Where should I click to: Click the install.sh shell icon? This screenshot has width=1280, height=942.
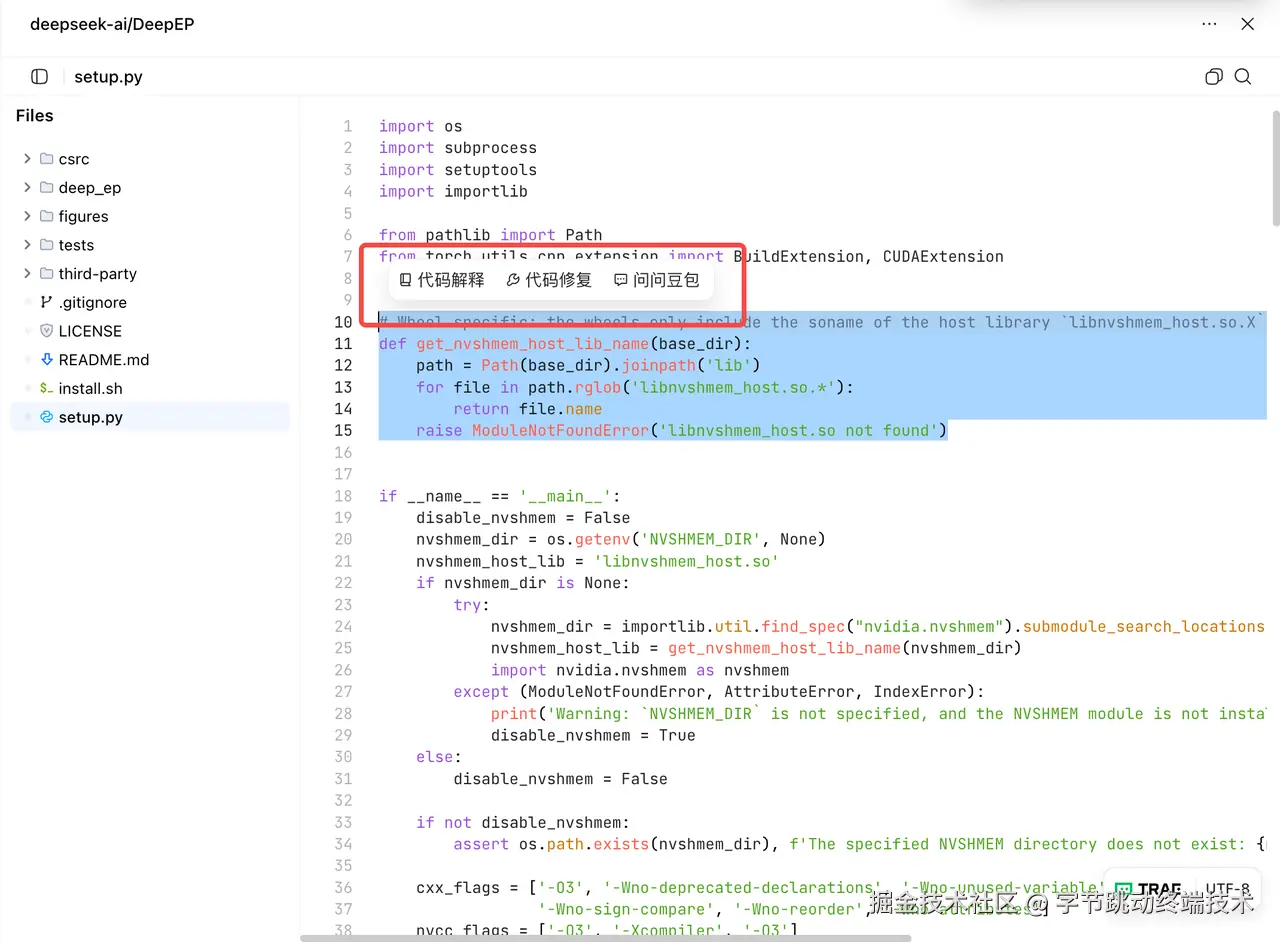[x=46, y=388]
